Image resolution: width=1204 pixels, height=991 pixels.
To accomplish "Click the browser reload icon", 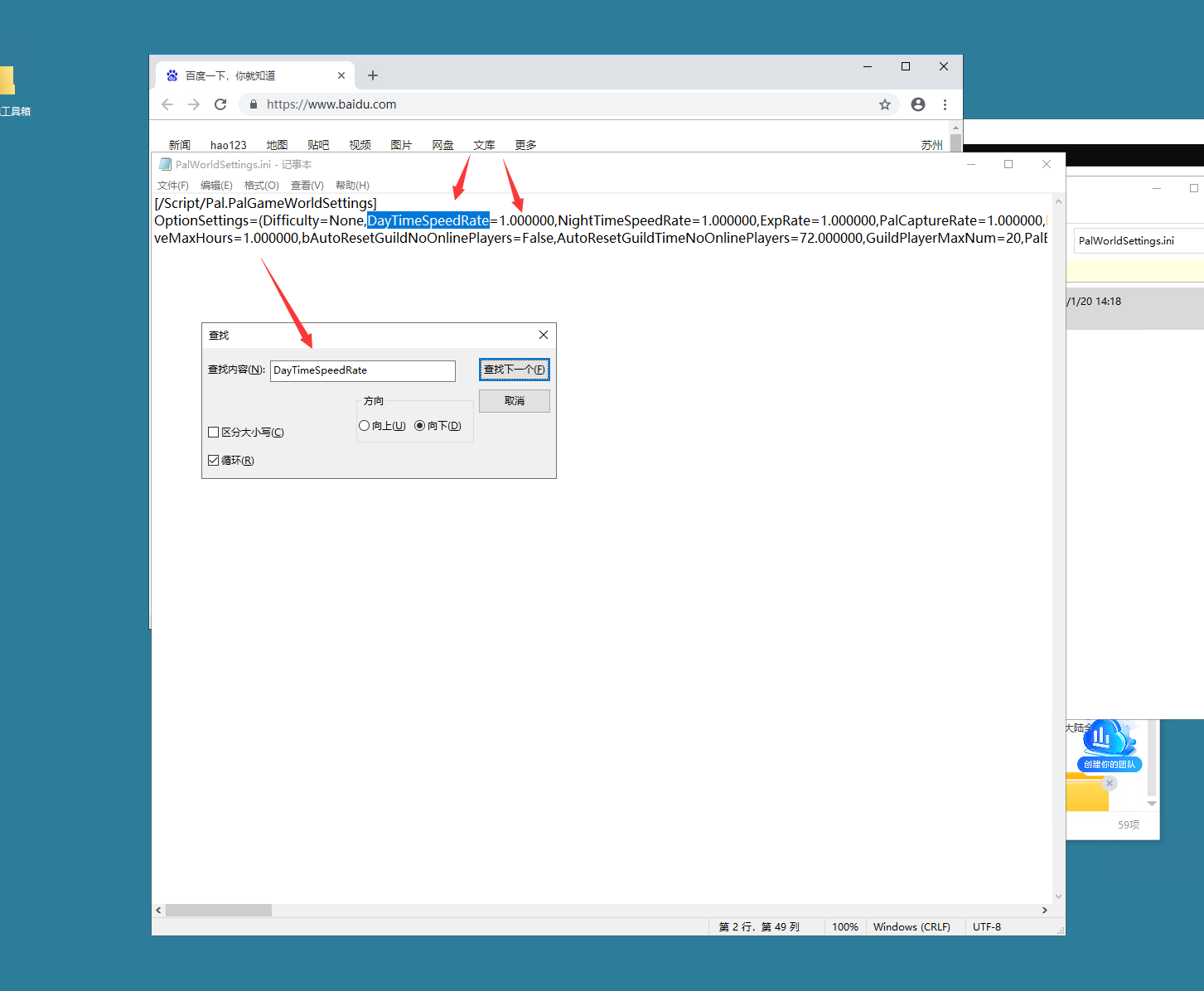I will coord(220,104).
